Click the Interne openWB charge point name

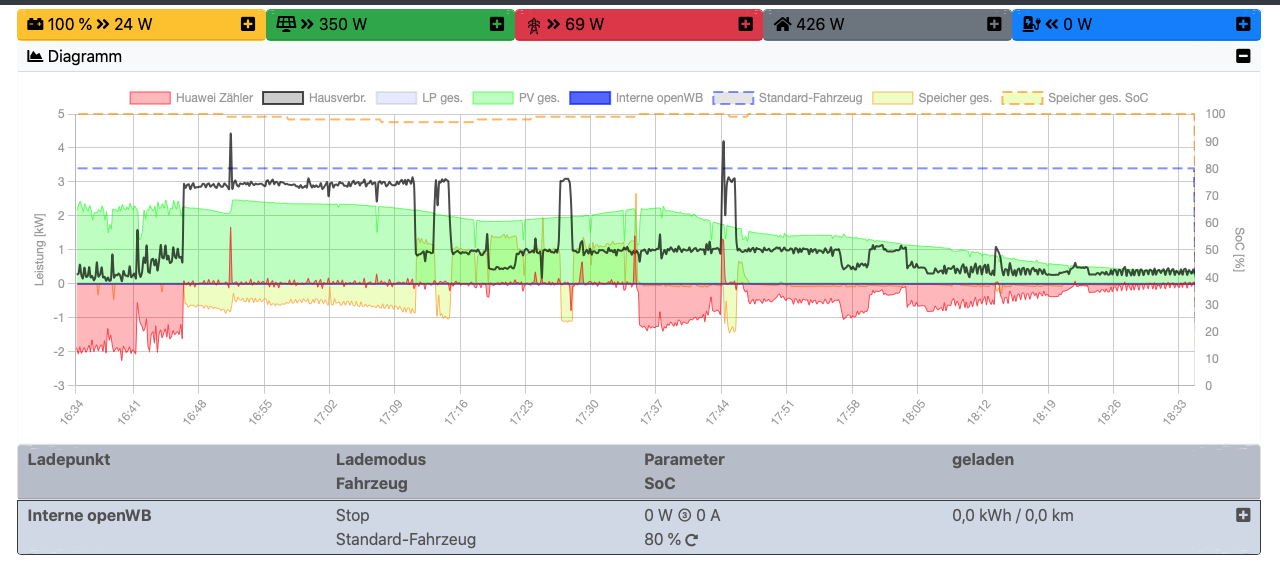(x=89, y=516)
